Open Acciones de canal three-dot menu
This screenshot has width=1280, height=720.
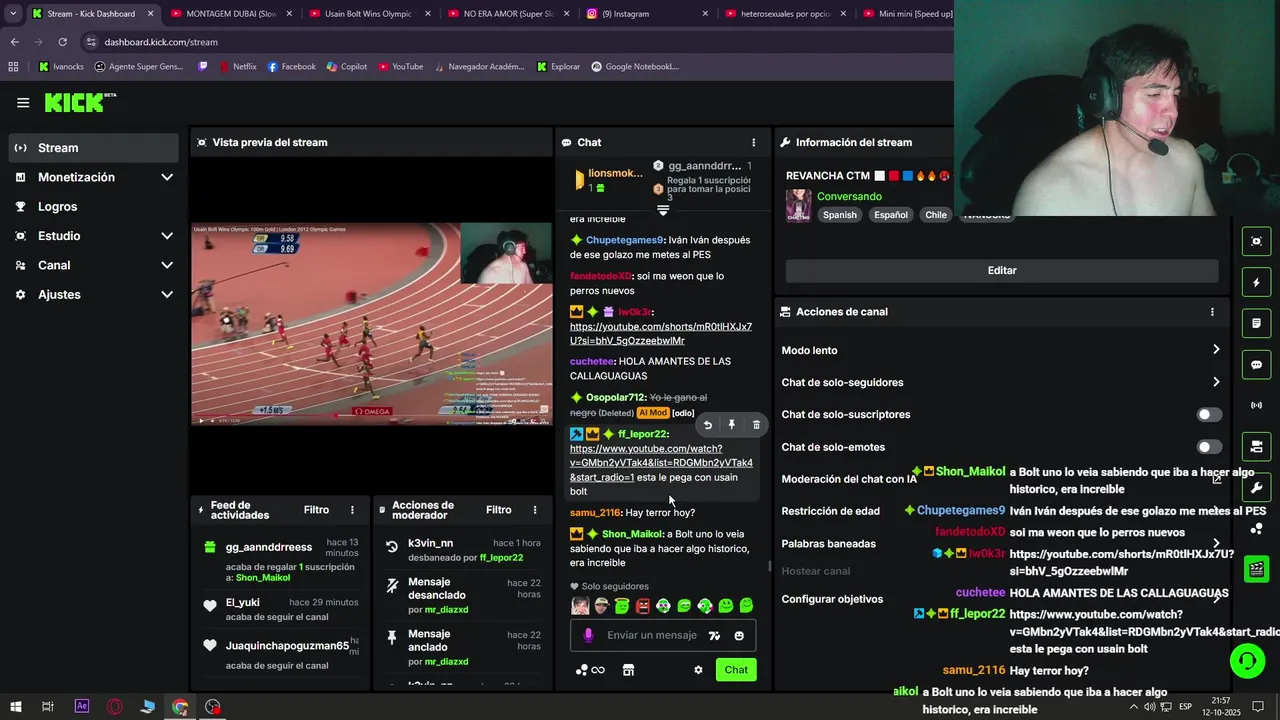pyautogui.click(x=1212, y=312)
